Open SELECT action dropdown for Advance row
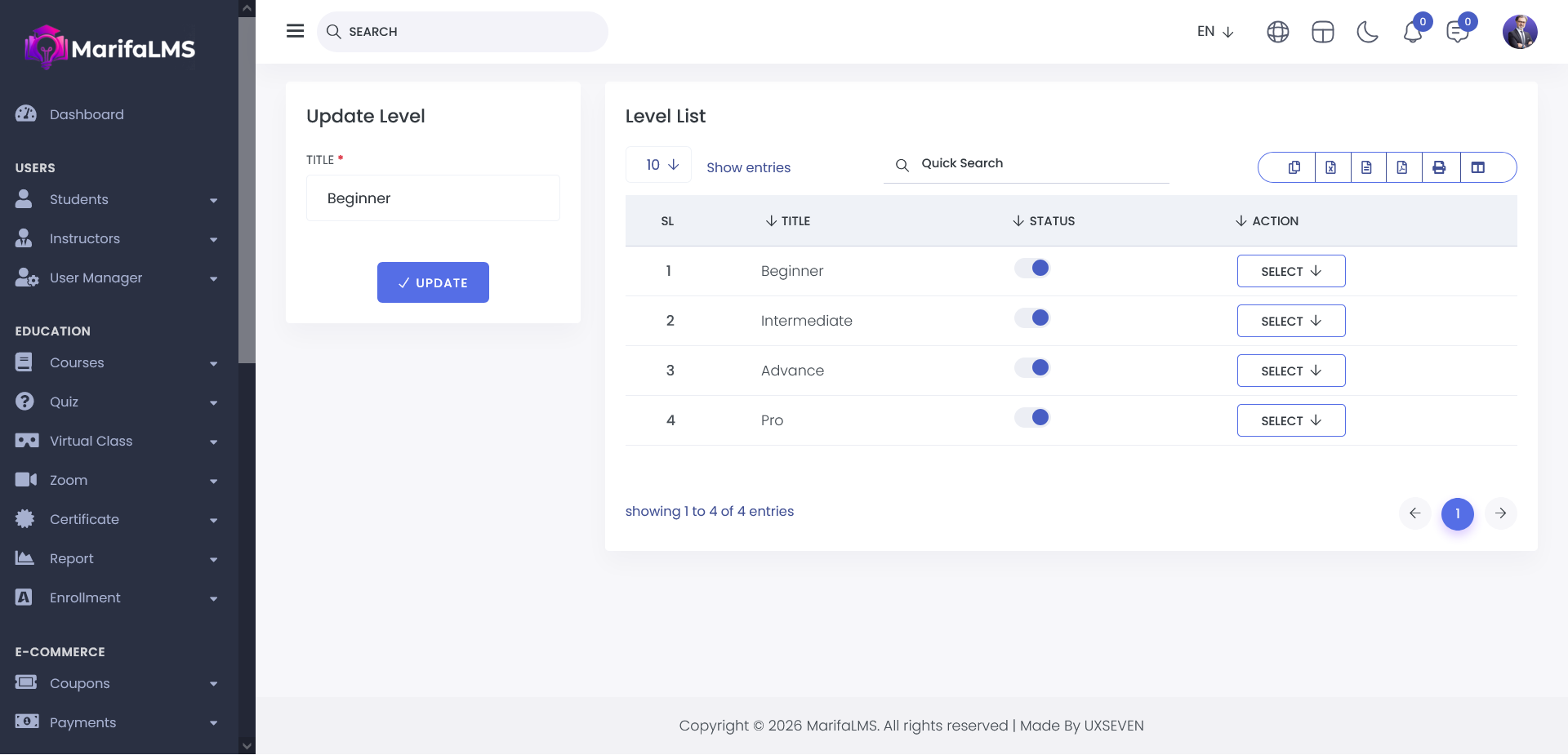The width and height of the screenshot is (1568, 755). click(x=1290, y=371)
